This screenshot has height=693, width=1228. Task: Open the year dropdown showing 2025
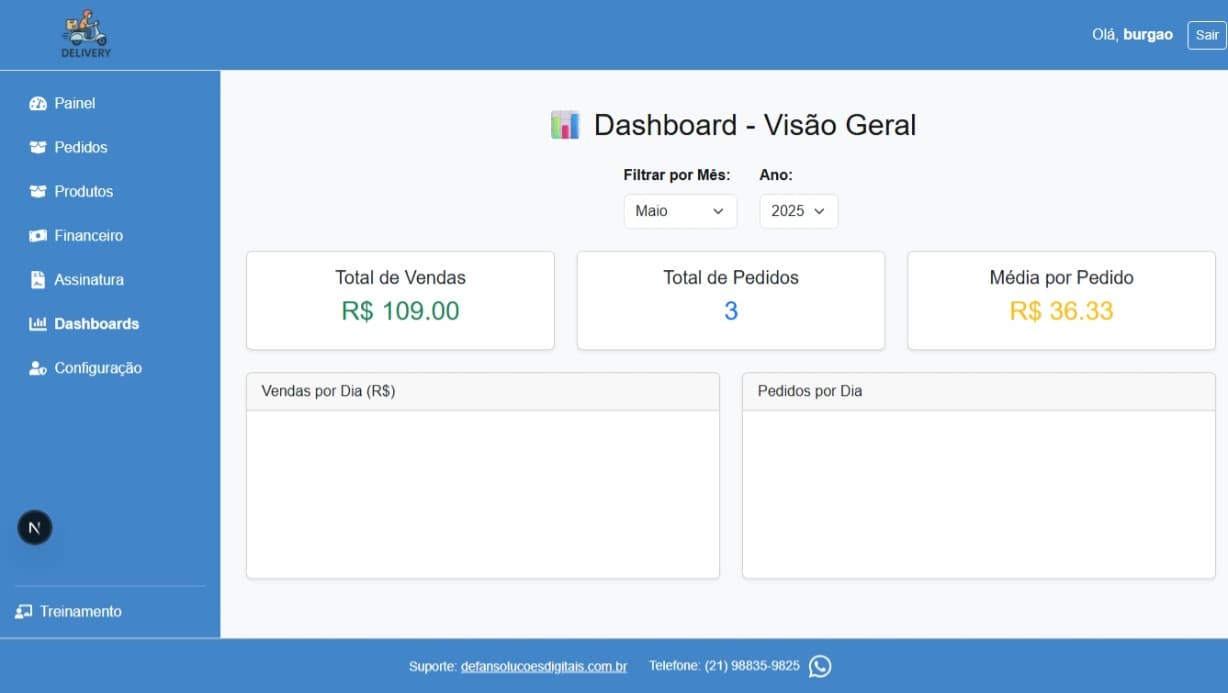798,211
